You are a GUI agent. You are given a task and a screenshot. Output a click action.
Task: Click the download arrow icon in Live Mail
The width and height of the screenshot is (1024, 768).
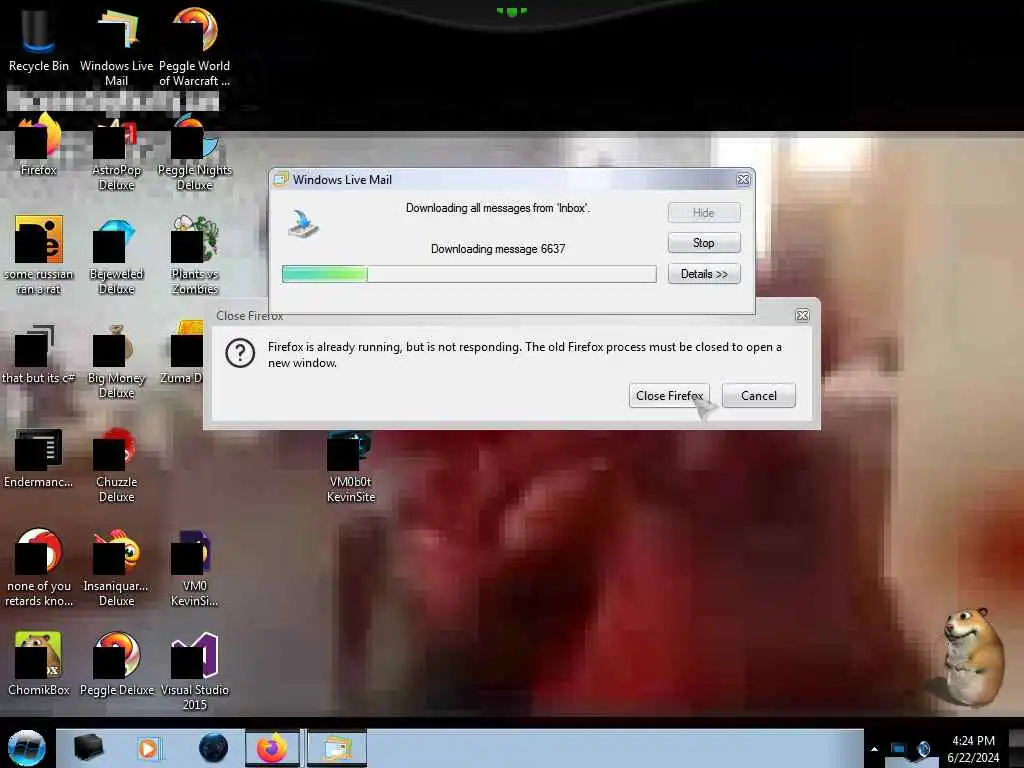click(x=303, y=224)
